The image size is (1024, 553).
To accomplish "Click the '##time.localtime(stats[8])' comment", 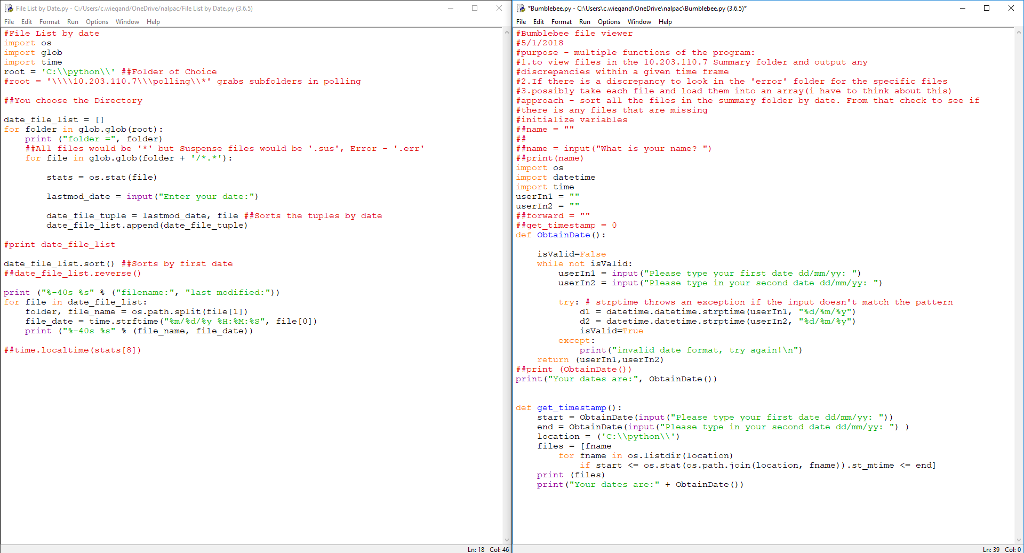I will pyautogui.click(x=72, y=350).
